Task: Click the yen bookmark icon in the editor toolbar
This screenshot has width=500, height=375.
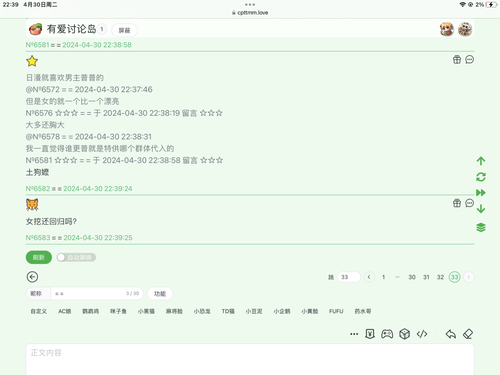Action: tap(370, 334)
